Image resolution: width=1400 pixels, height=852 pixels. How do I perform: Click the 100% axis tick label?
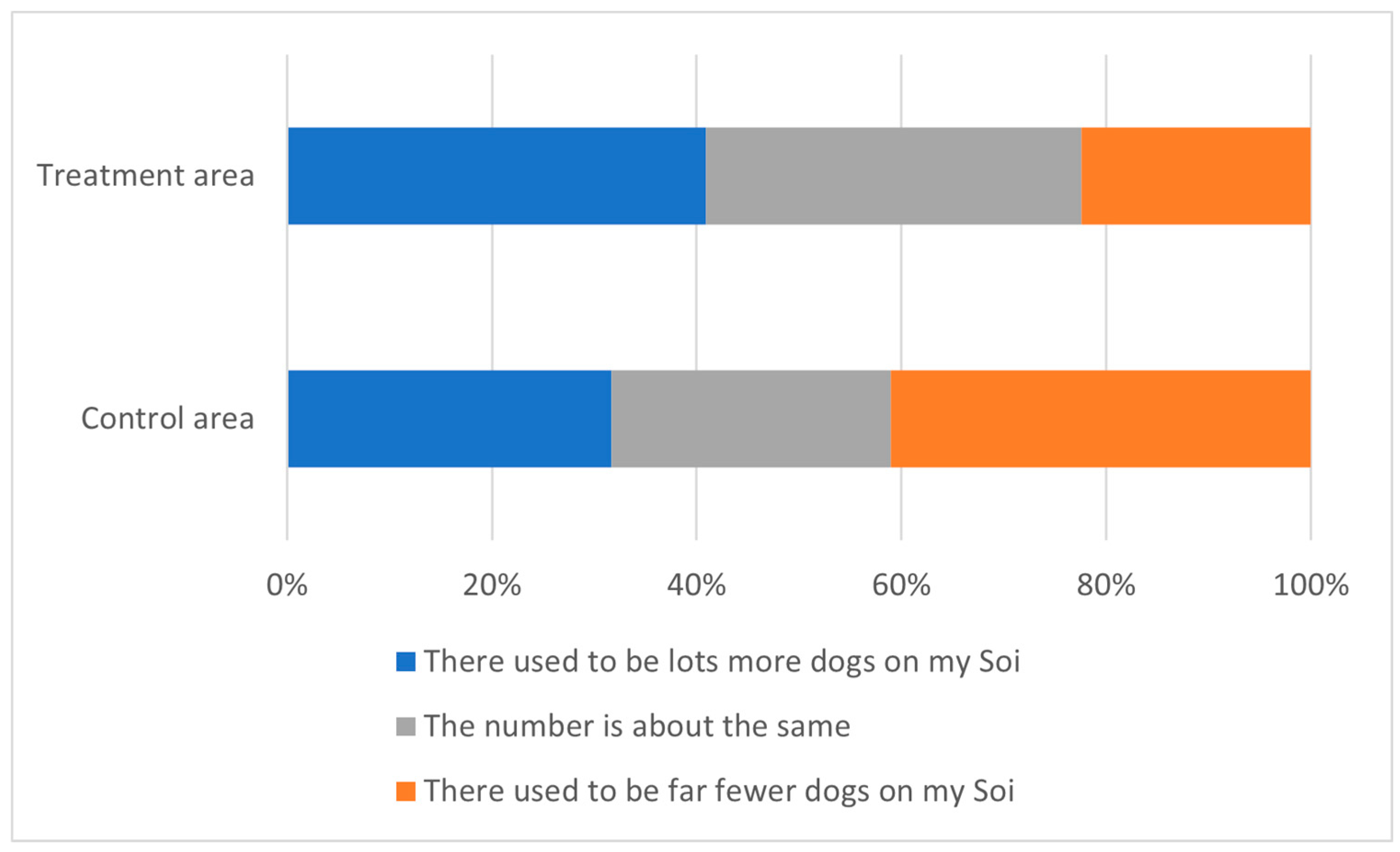(1310, 585)
